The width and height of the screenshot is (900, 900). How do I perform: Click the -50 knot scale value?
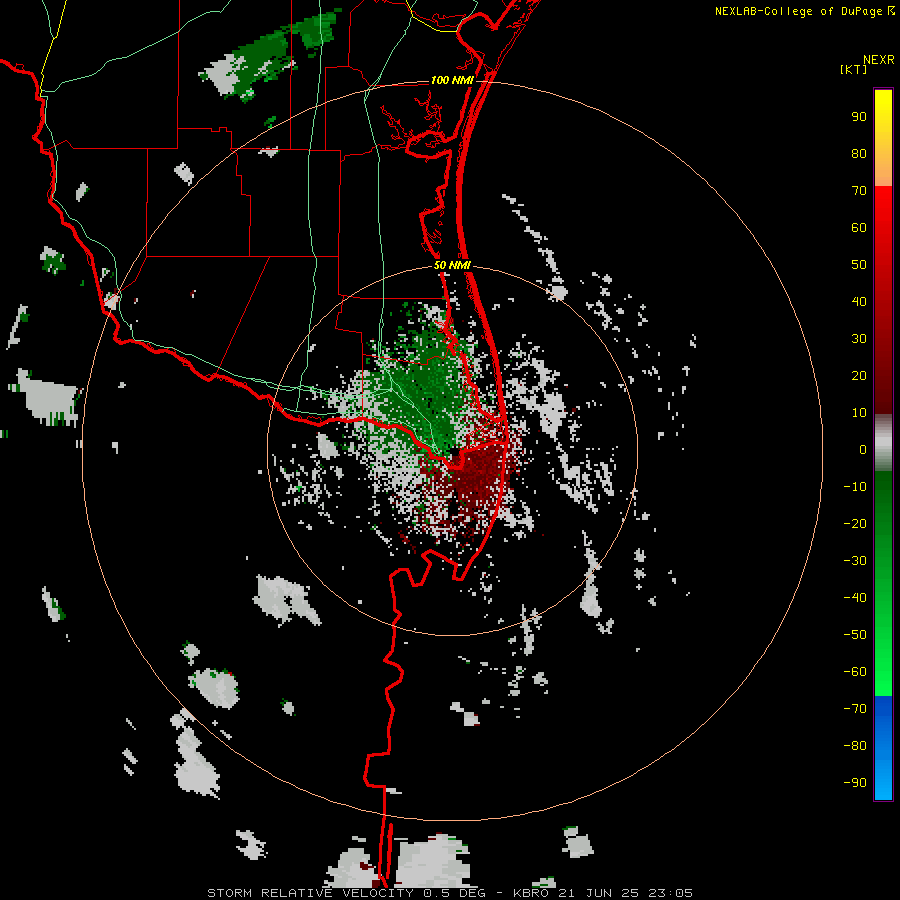855,635
